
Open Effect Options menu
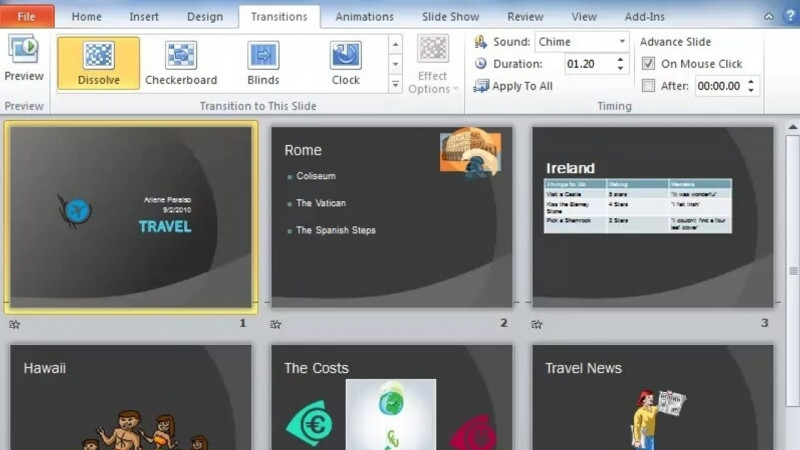coord(433,64)
